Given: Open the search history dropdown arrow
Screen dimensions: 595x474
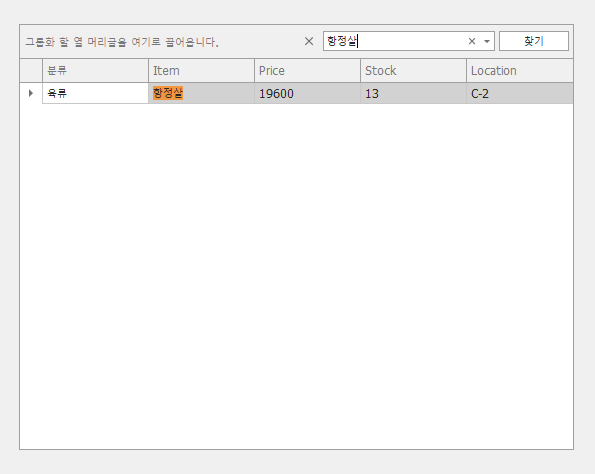Looking at the screenshot, I should tap(487, 41).
